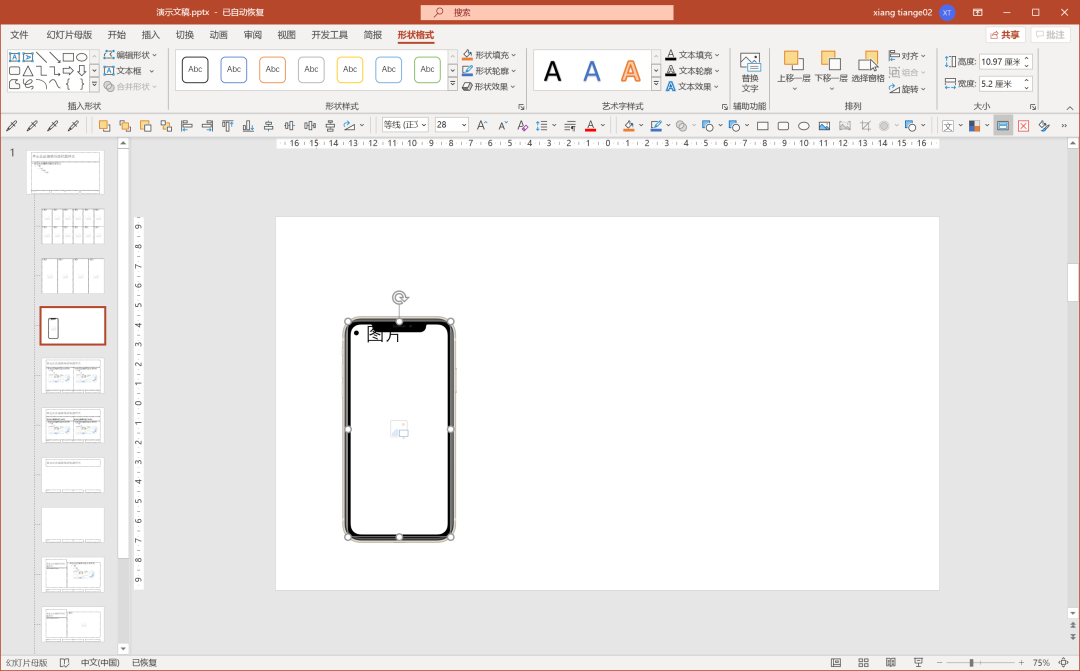Switch to Slide Sorter view in status bar
1080x671 pixels.
(x=863, y=663)
